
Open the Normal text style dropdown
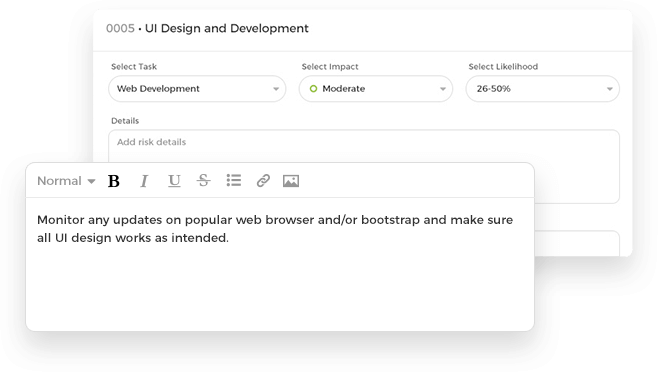[66, 181]
